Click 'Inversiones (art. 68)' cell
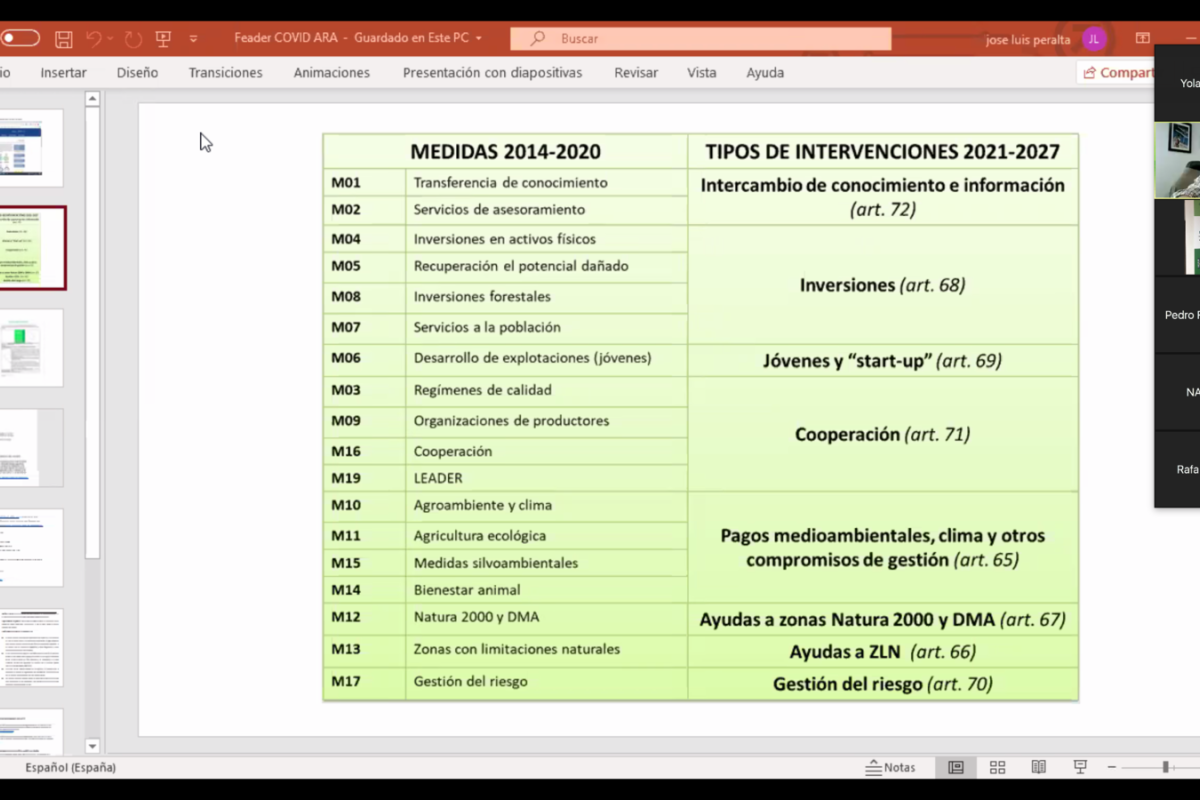Screen dimensions: 1200x800 882,286
